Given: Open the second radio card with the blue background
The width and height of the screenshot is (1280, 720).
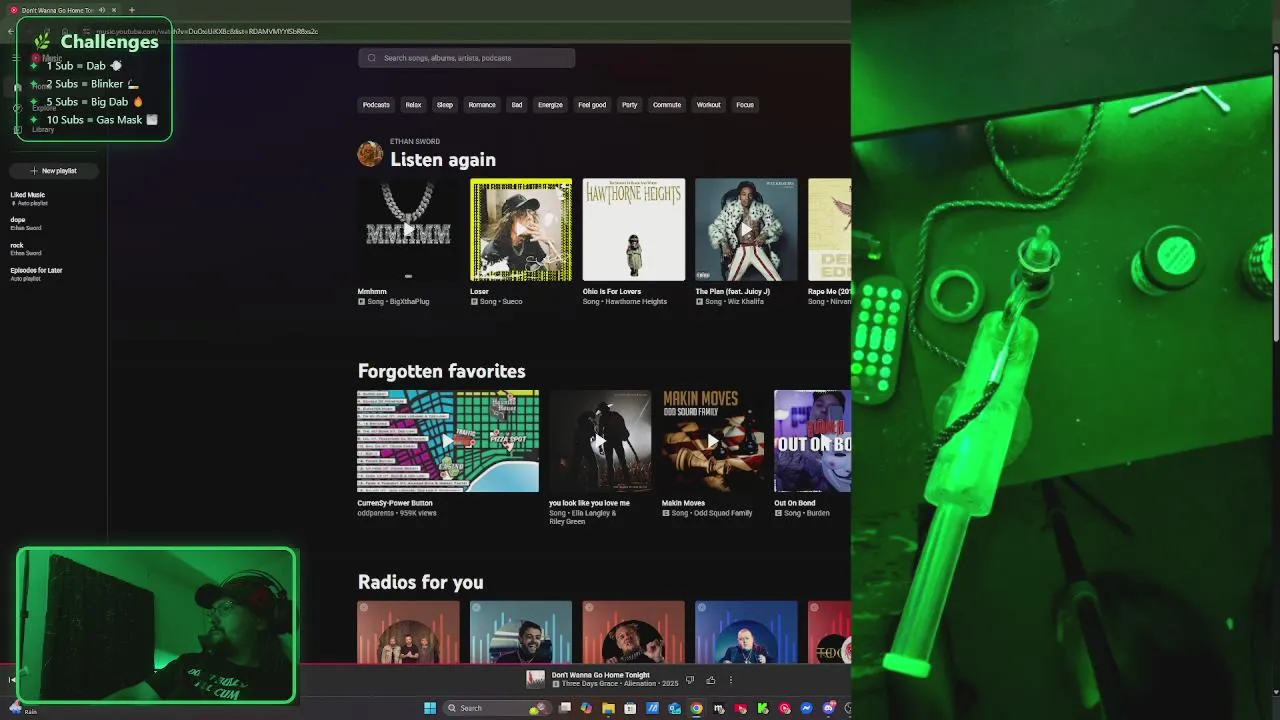Looking at the screenshot, I should 521,632.
